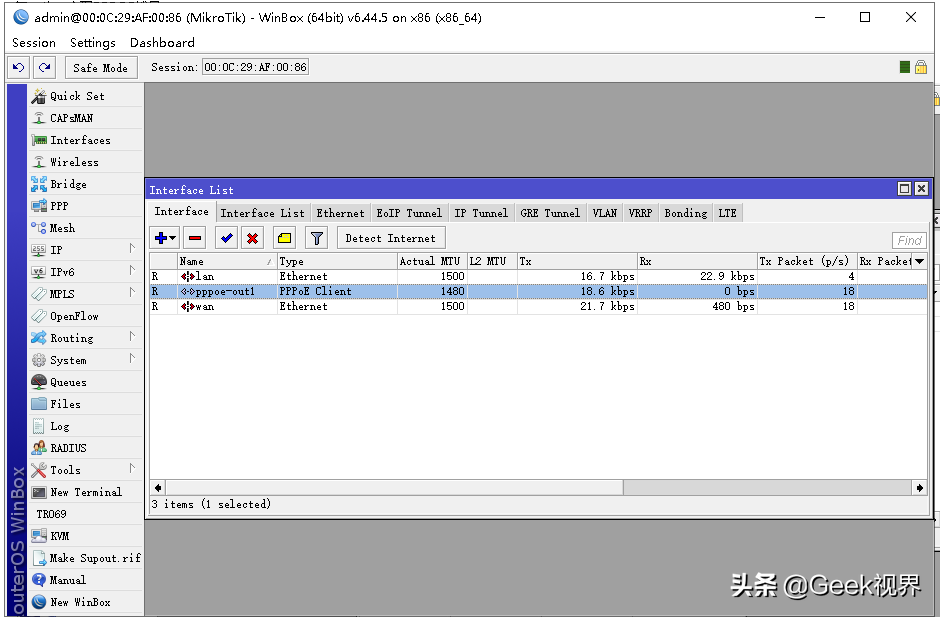Click the Find search field
Viewport: 940px width, 617px height.
point(909,240)
